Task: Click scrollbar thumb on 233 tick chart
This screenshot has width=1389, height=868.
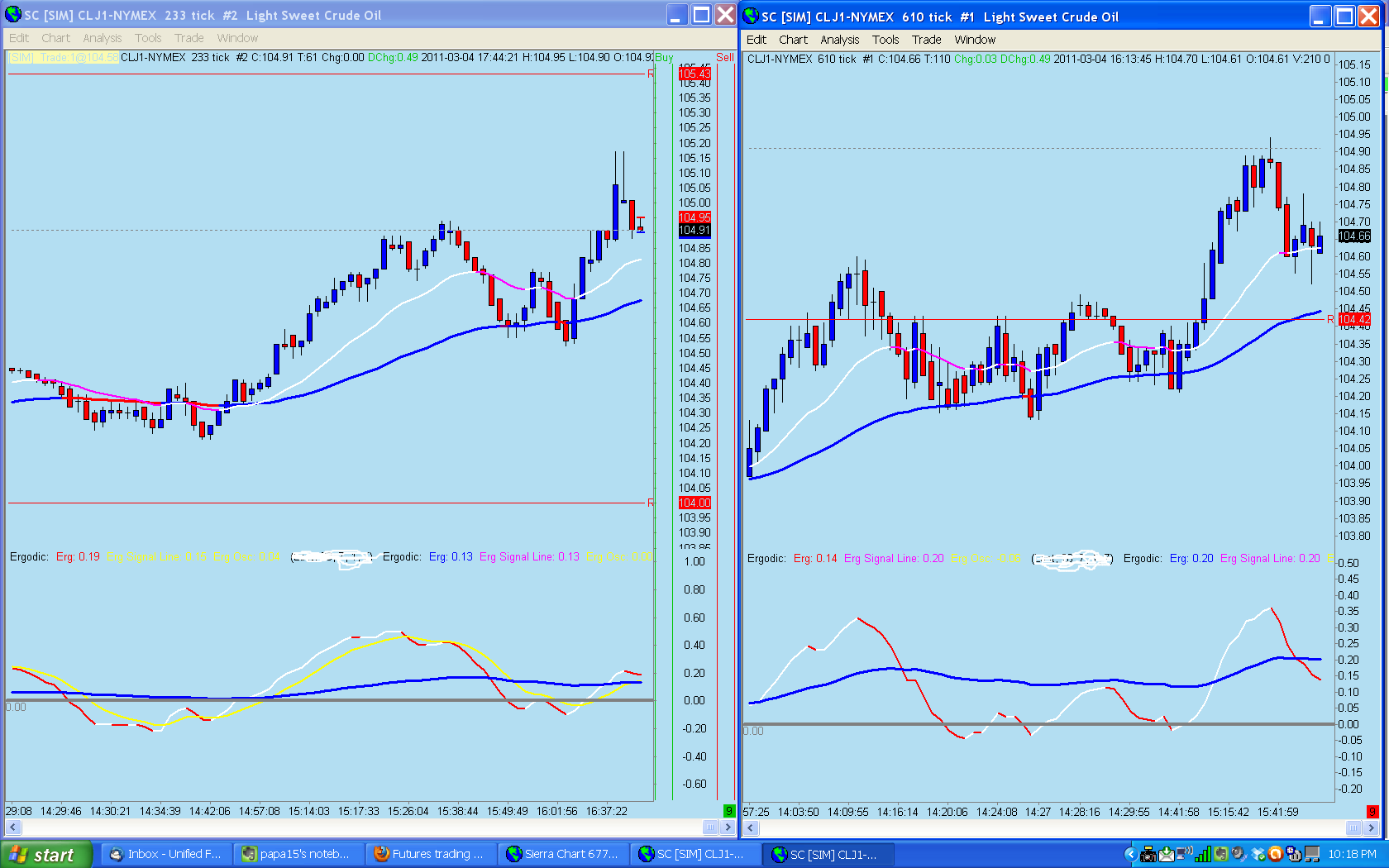Action: pos(710,827)
